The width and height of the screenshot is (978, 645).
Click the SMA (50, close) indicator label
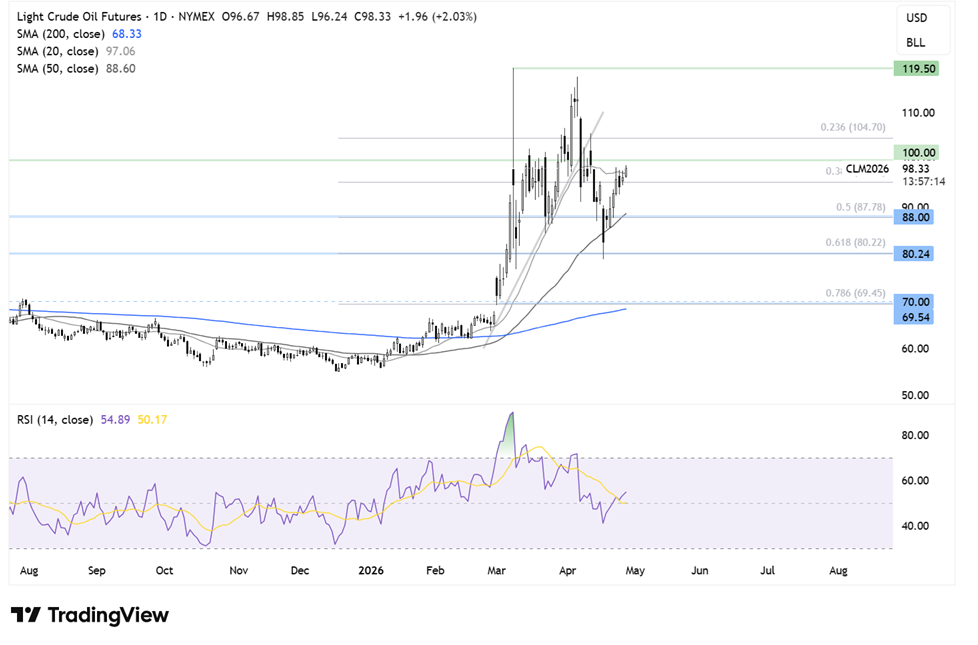[59, 69]
